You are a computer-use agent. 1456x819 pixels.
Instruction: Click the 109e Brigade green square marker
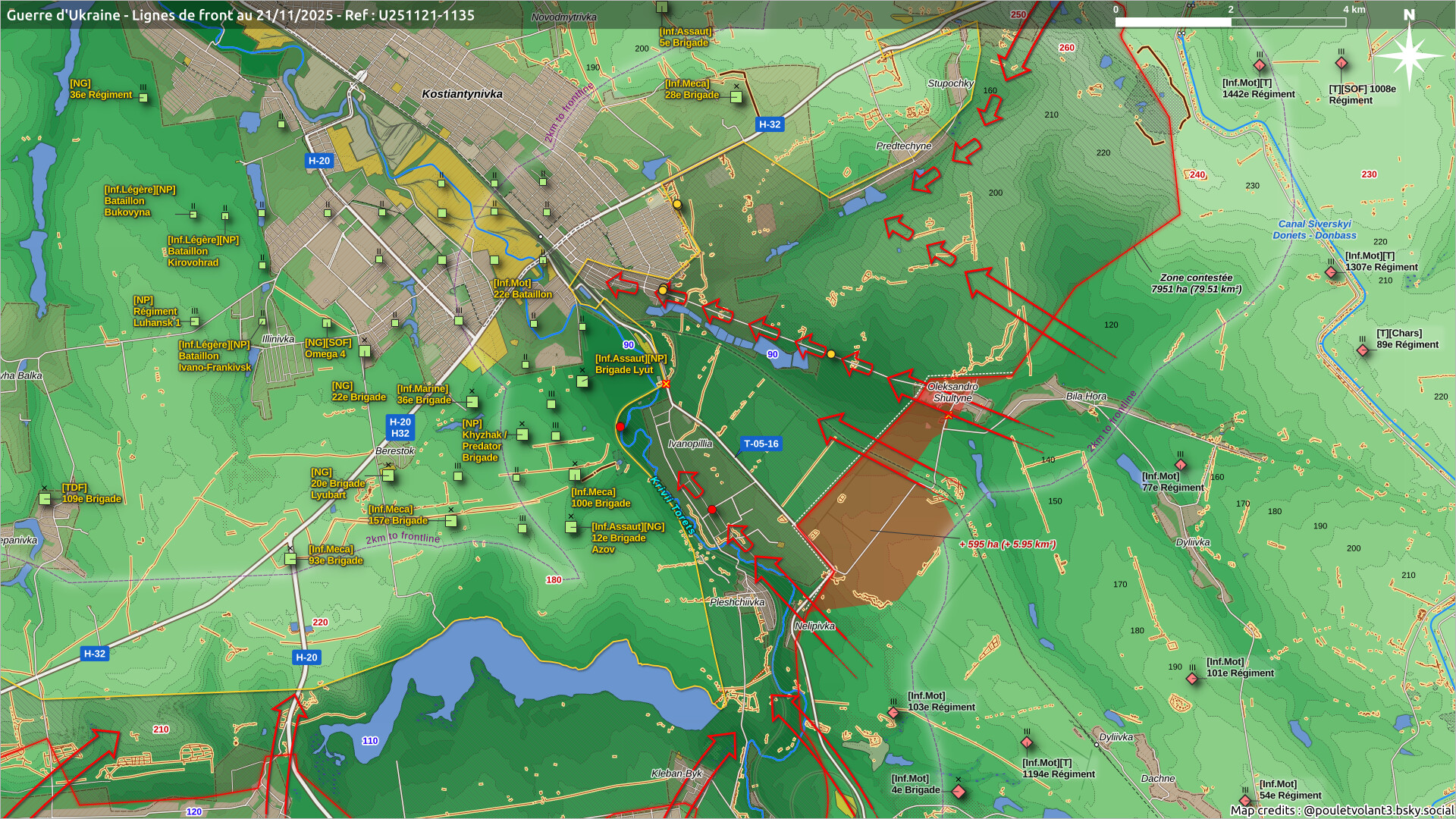click(x=45, y=498)
